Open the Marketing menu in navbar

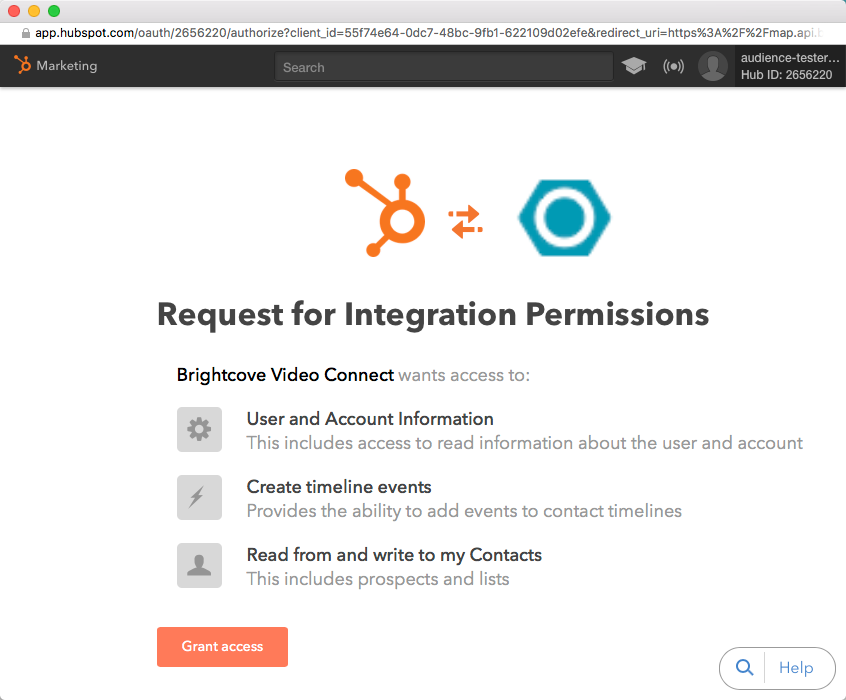pos(66,66)
